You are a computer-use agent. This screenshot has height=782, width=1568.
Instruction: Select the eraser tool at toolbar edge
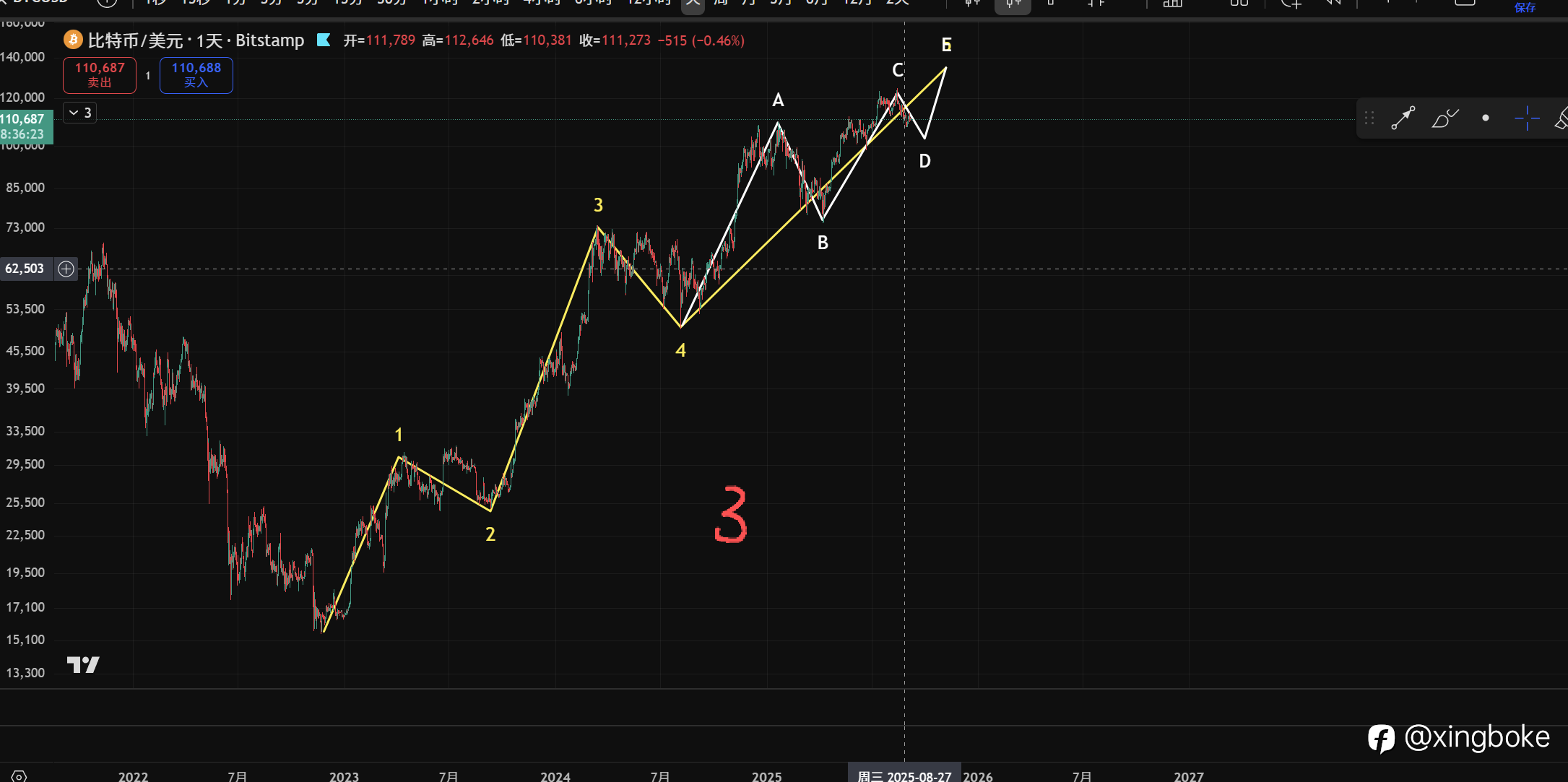(1561, 118)
